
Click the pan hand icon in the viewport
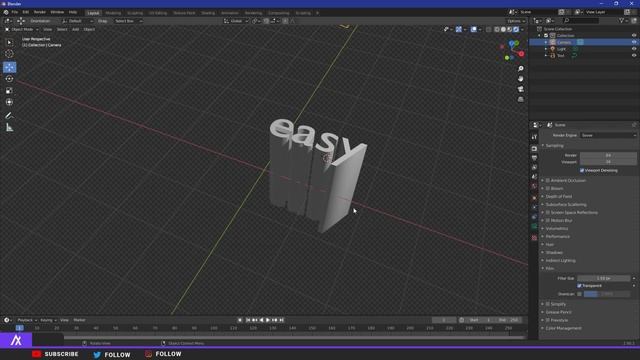coord(520,79)
